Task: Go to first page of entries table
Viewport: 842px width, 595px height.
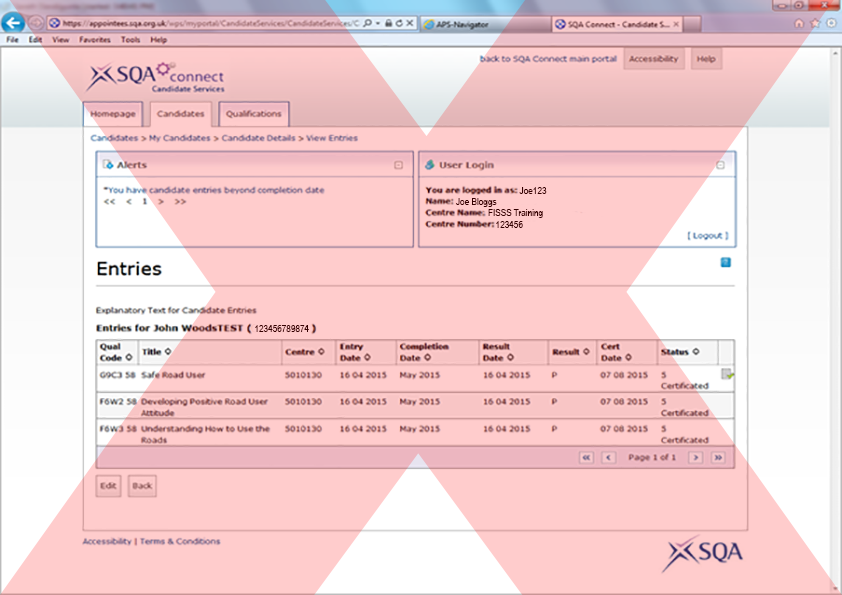Action: [x=586, y=458]
